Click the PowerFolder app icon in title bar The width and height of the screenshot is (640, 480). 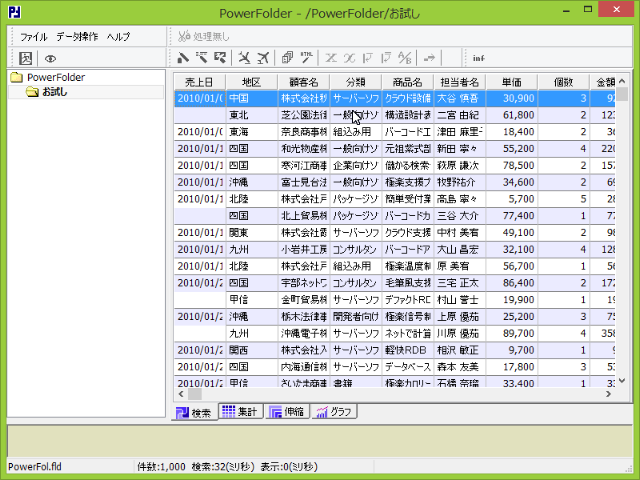tap(15, 13)
